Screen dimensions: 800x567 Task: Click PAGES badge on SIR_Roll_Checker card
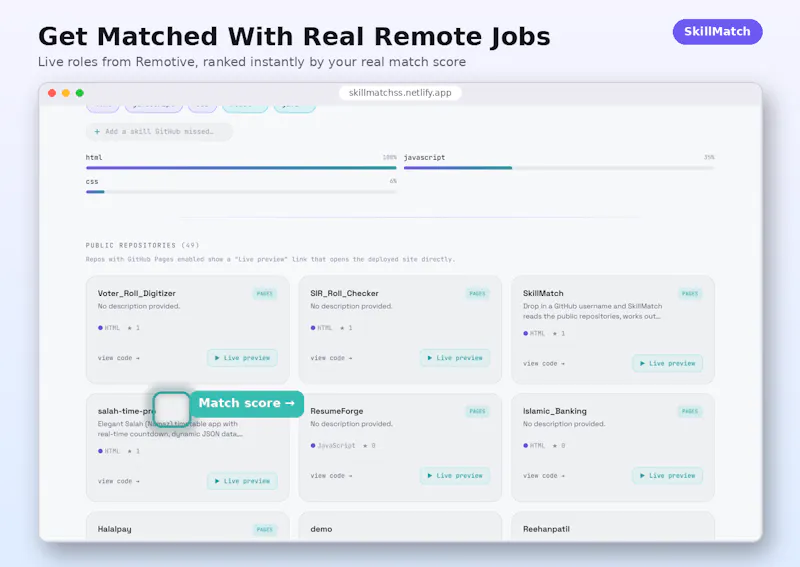tap(478, 293)
